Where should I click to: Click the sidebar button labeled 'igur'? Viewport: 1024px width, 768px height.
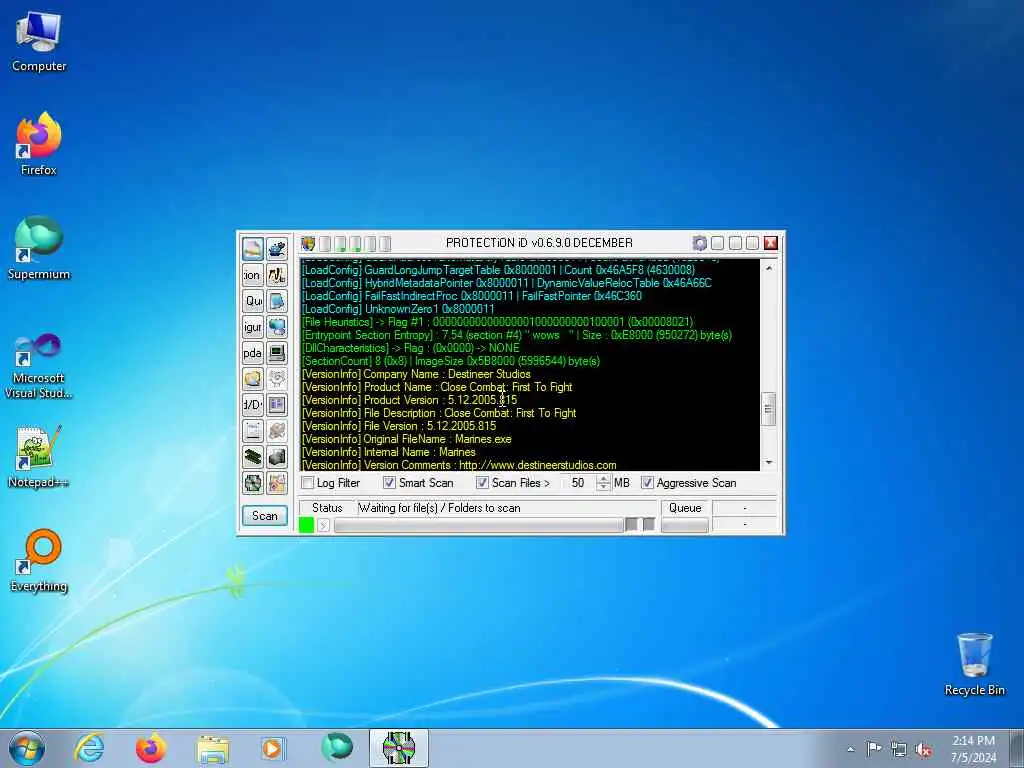253,327
